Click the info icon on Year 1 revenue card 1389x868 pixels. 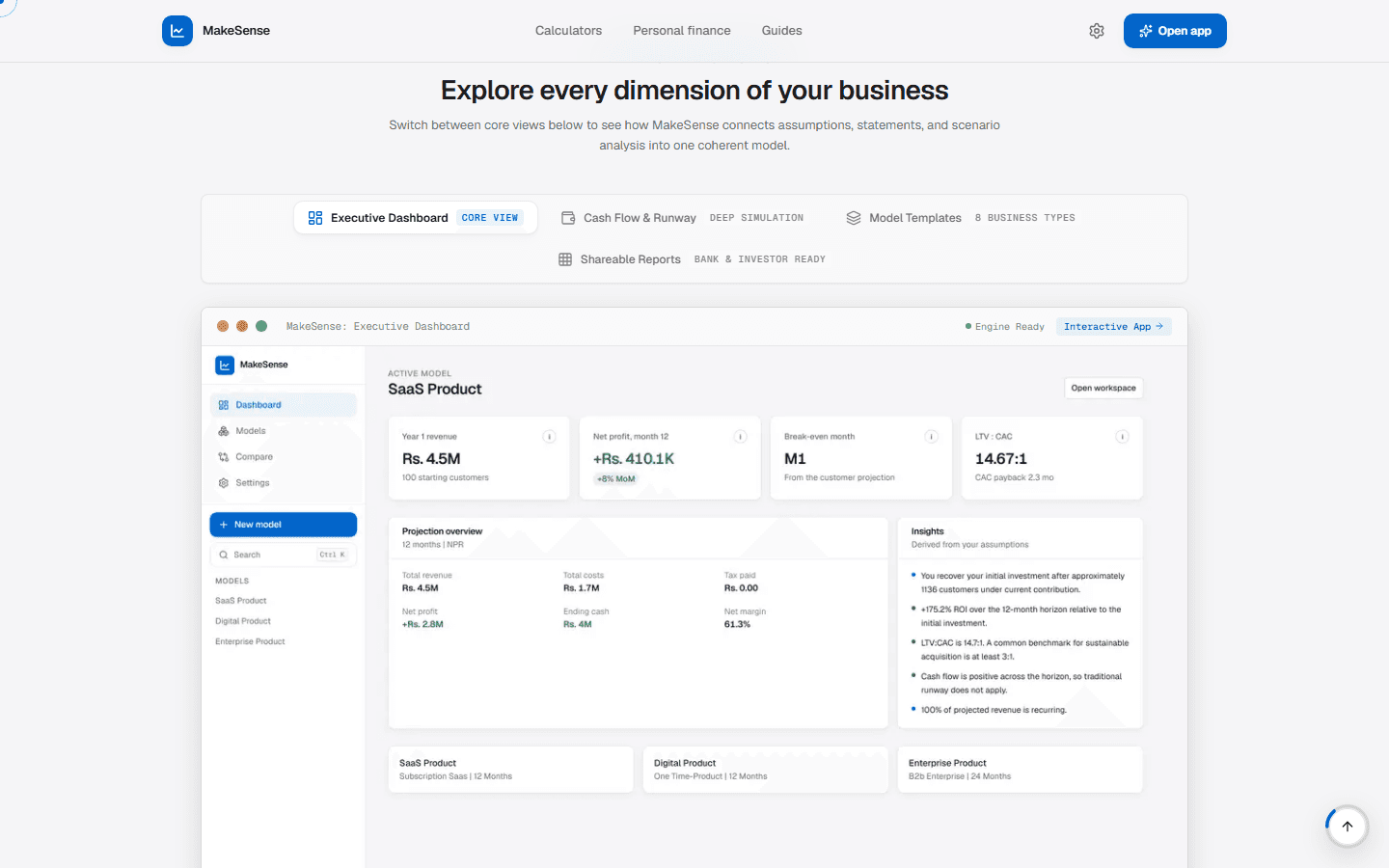[549, 437]
